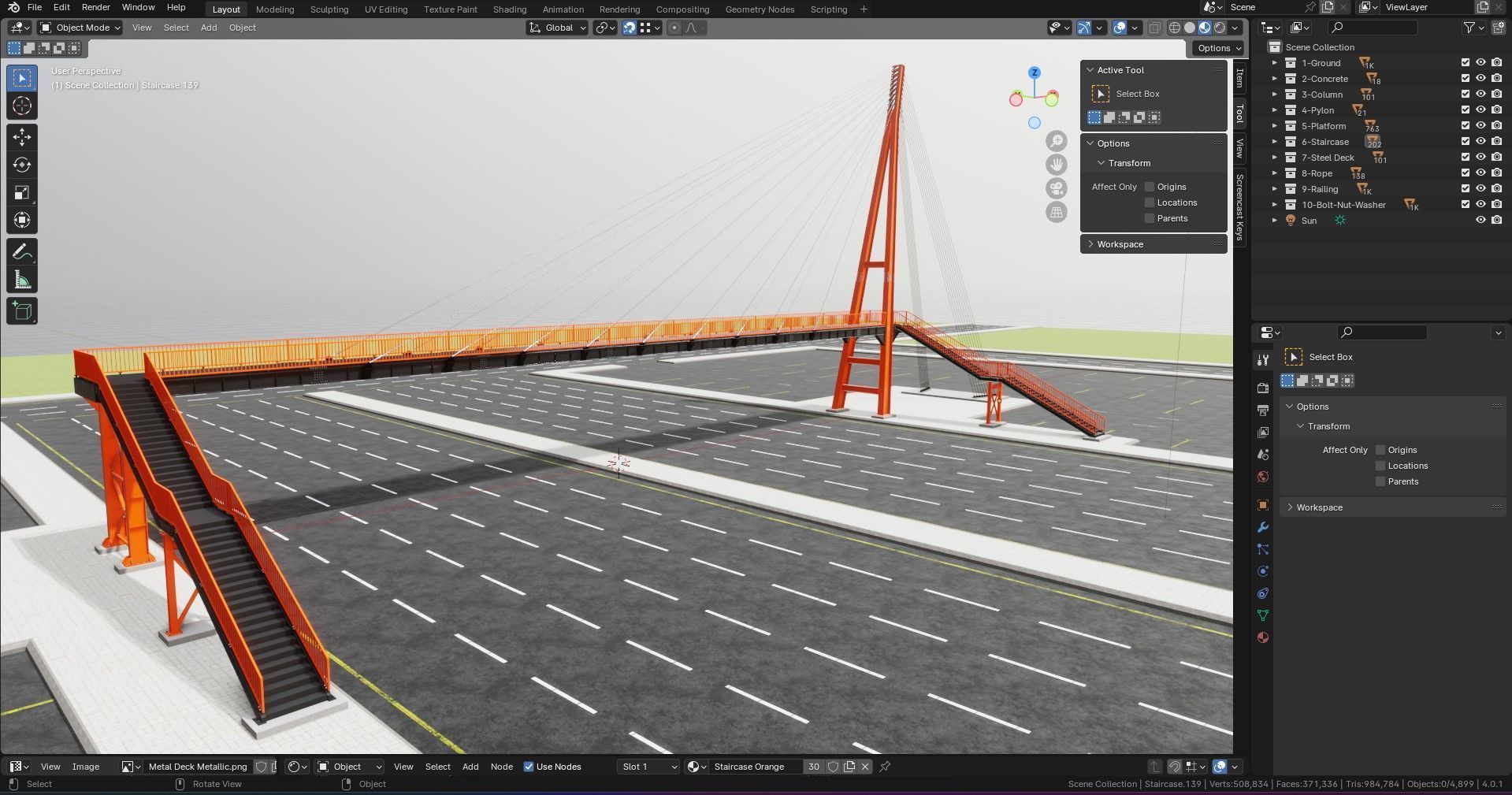Select the Cursor tool in left toolbar
The height and width of the screenshot is (795, 1512).
pos(22,106)
